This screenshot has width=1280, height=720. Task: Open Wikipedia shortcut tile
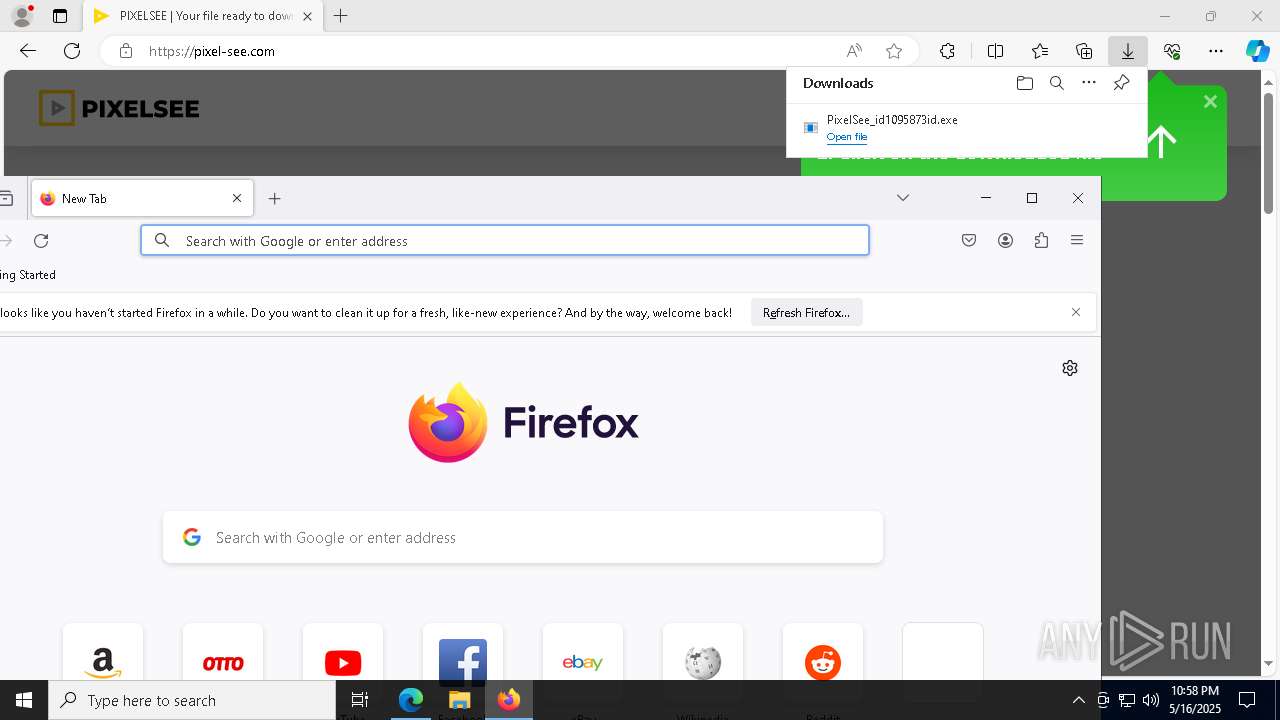[x=703, y=661]
